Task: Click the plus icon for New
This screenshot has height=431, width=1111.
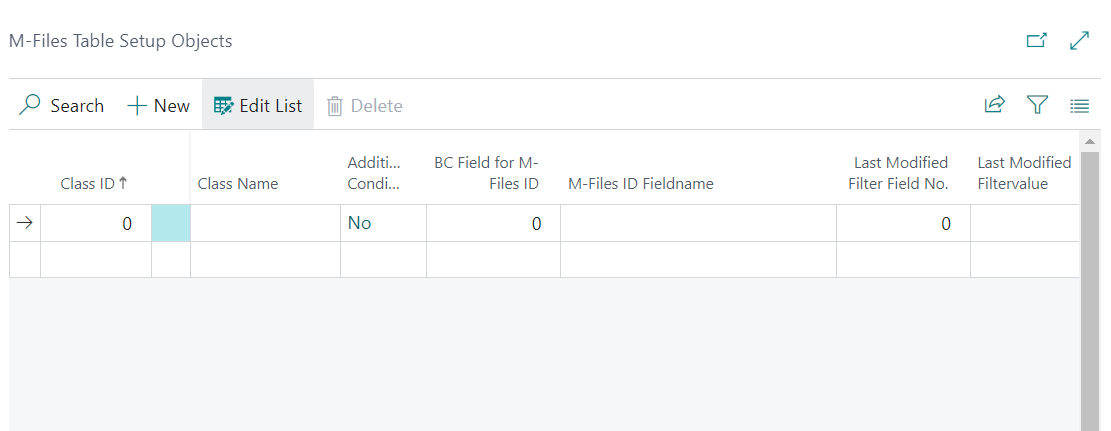Action: coord(136,106)
